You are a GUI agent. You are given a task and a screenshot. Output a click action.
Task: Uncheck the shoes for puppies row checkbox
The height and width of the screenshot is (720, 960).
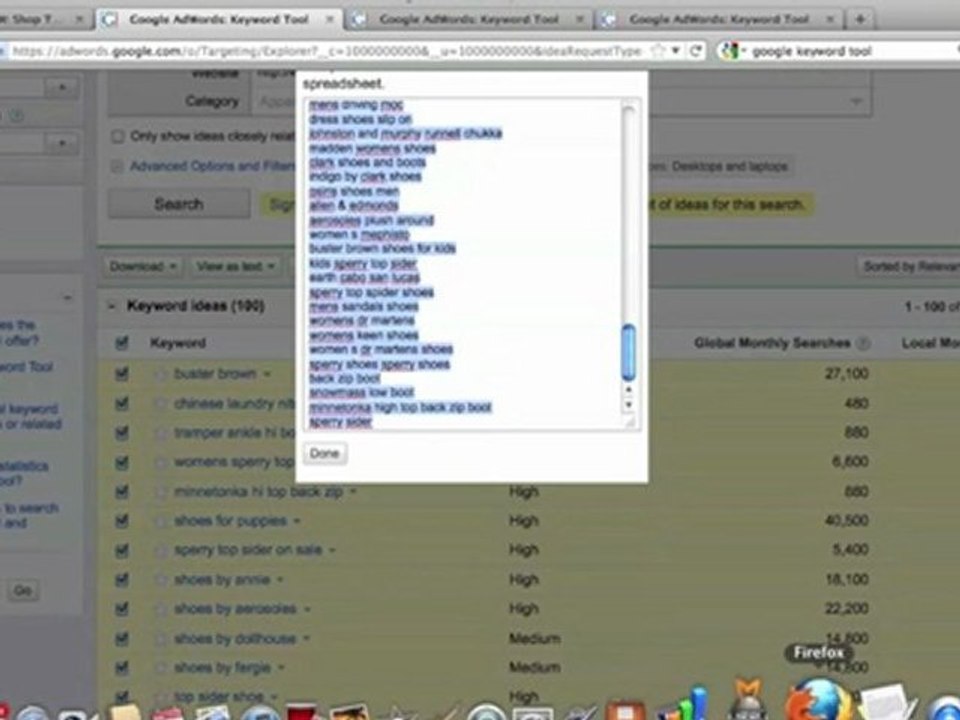122,521
